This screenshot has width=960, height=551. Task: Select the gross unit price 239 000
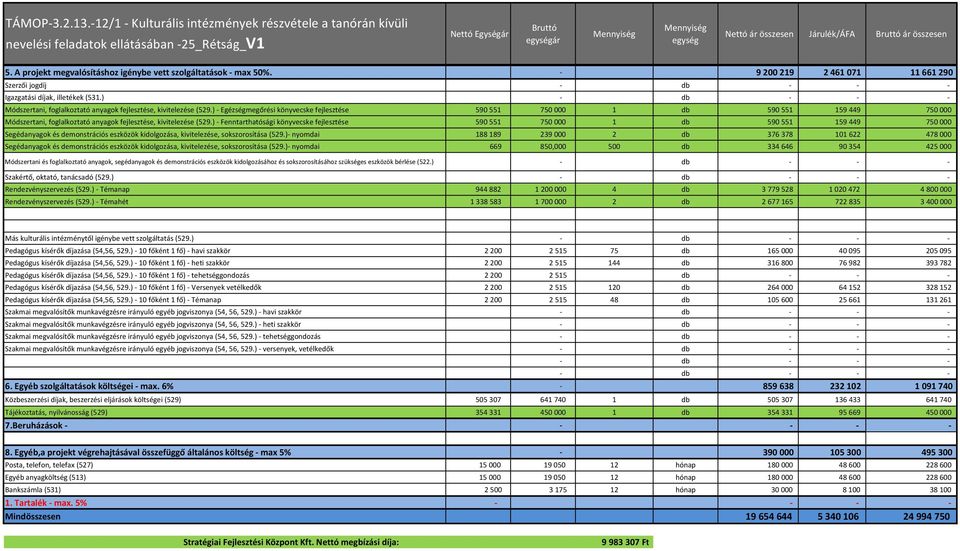coord(553,135)
